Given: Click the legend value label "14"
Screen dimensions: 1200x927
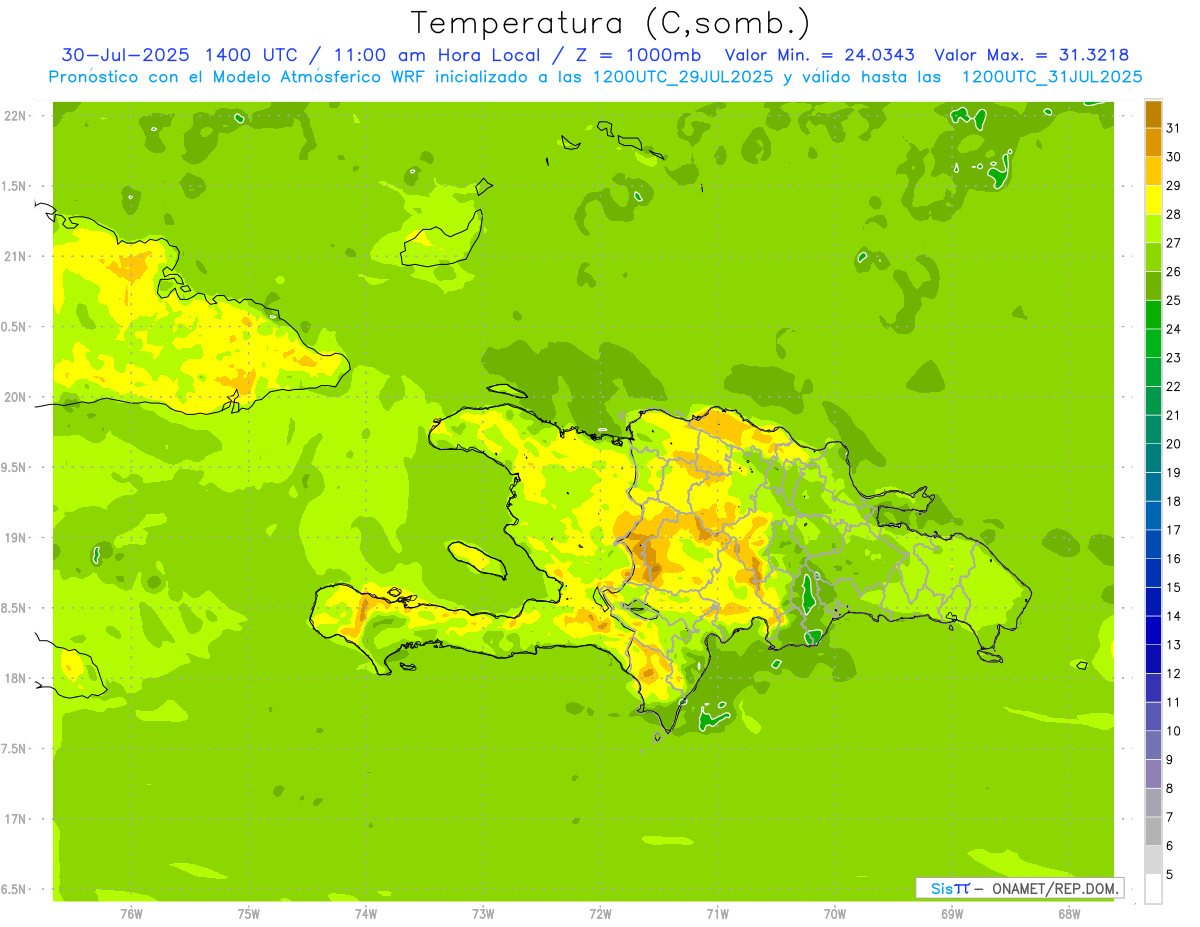Looking at the screenshot, I should [x=1174, y=616].
